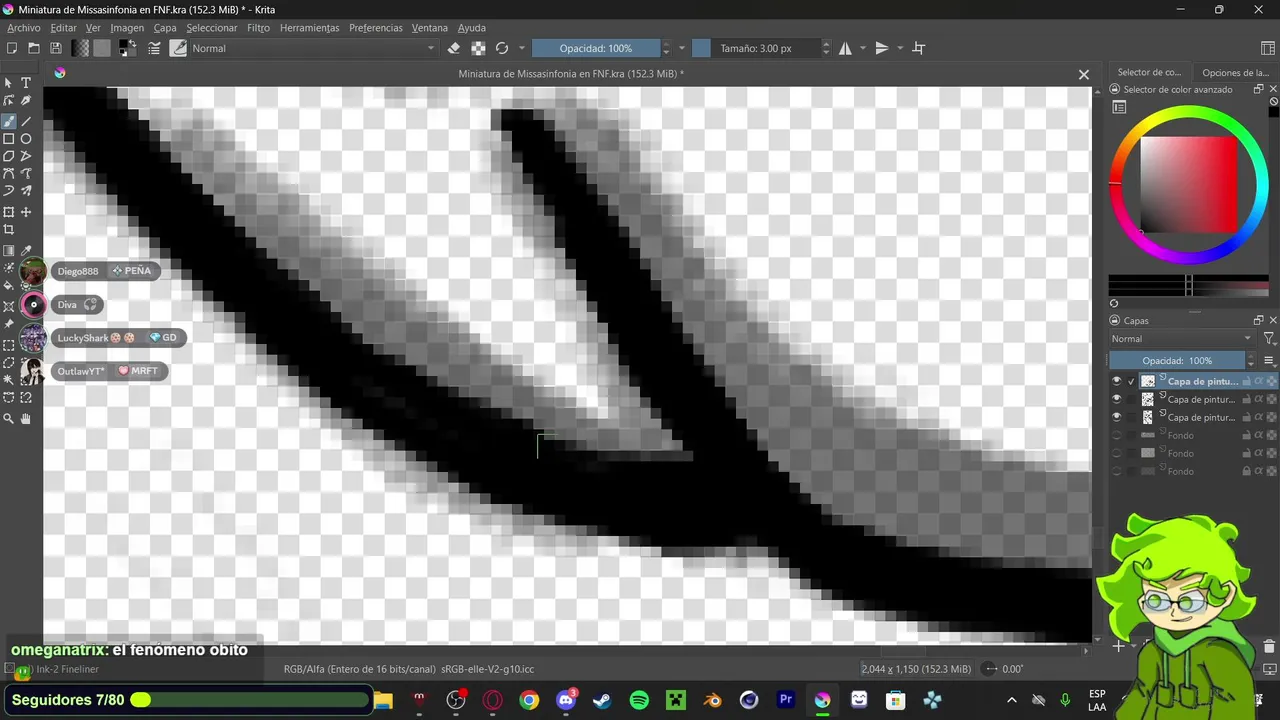Select the Freehand brush tool
This screenshot has width=1280, height=720.
coord(9,121)
